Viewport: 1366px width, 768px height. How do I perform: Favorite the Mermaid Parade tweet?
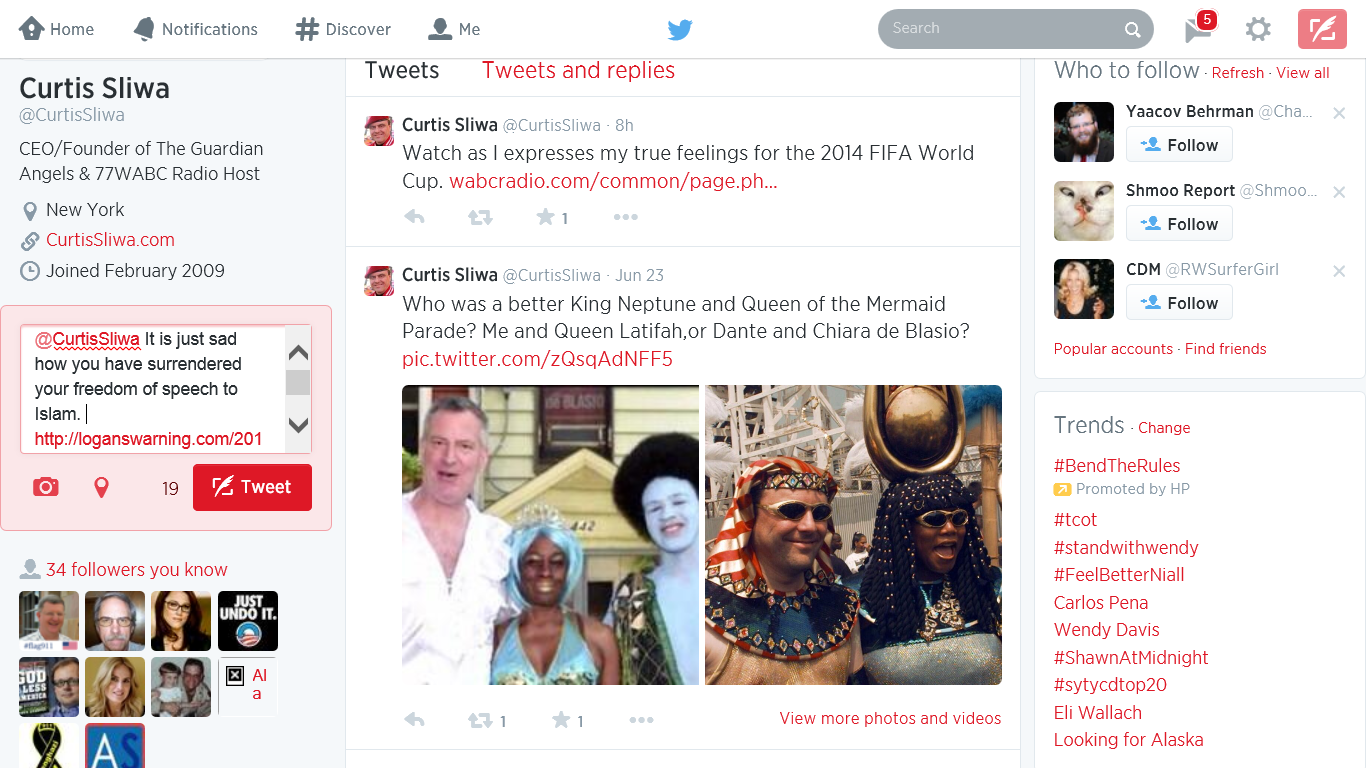[561, 720]
